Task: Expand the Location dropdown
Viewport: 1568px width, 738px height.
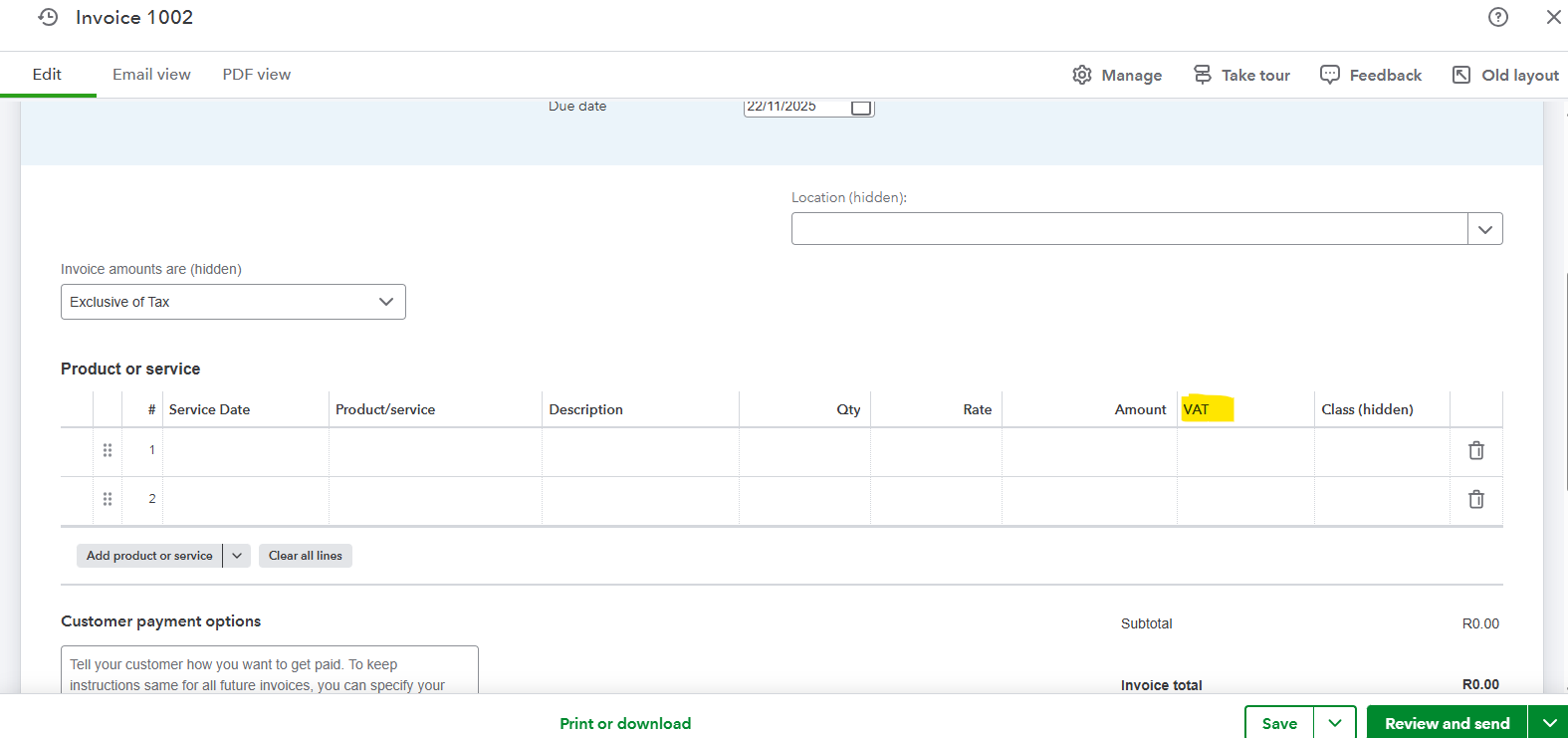Action: 1484,229
